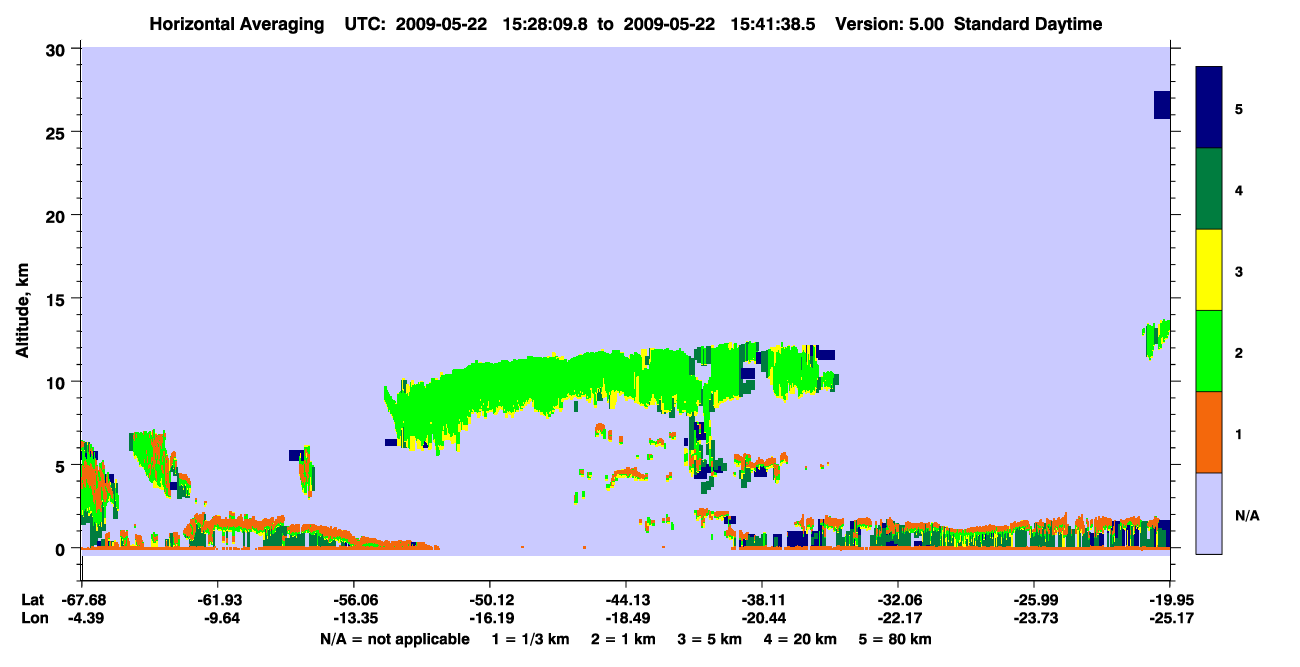This screenshot has width=1300, height=667.
Task: Click the lavender N/A colorbar segment
Action: coord(1209,513)
